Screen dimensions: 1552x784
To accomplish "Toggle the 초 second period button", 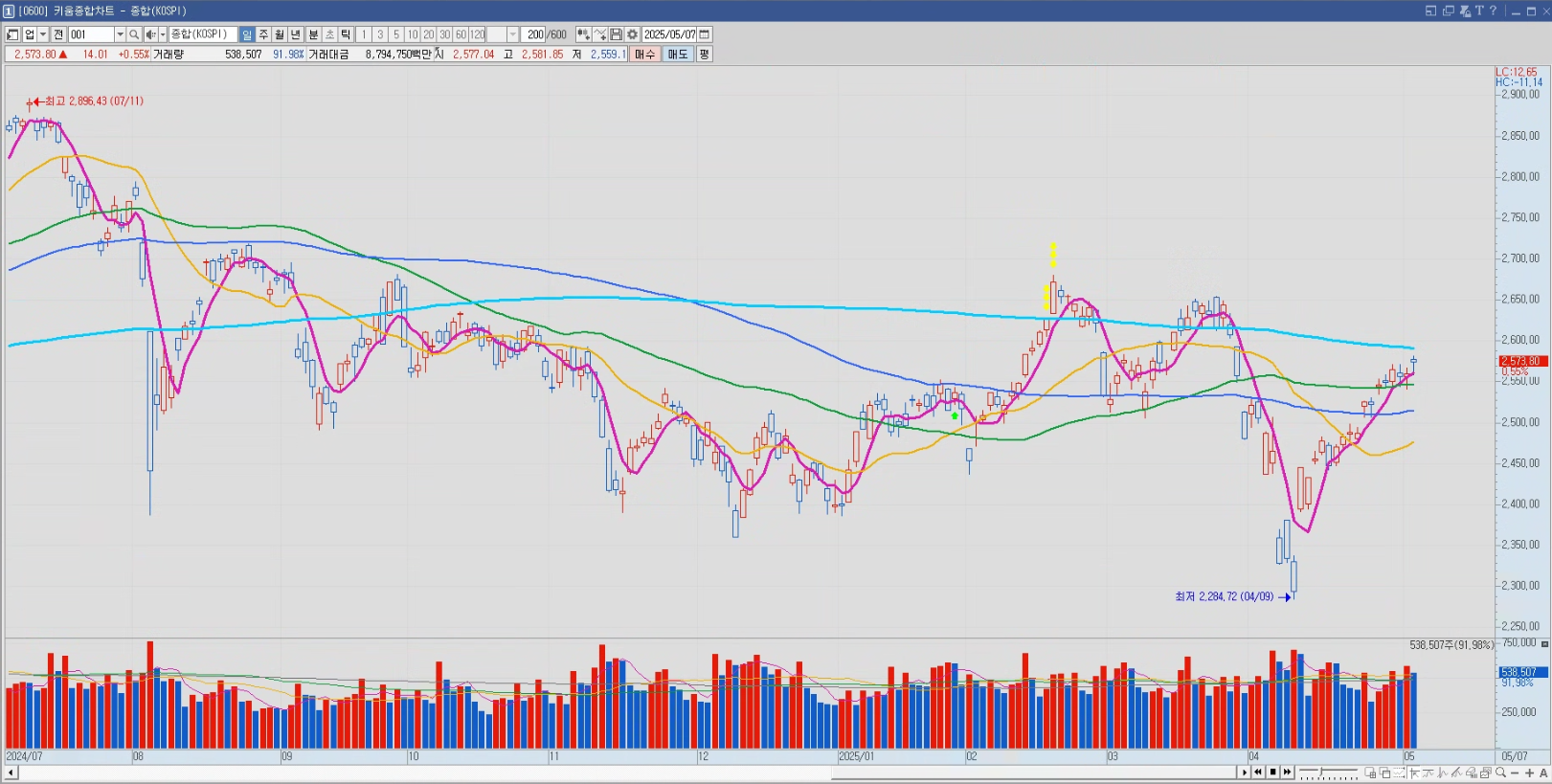I will (329, 34).
